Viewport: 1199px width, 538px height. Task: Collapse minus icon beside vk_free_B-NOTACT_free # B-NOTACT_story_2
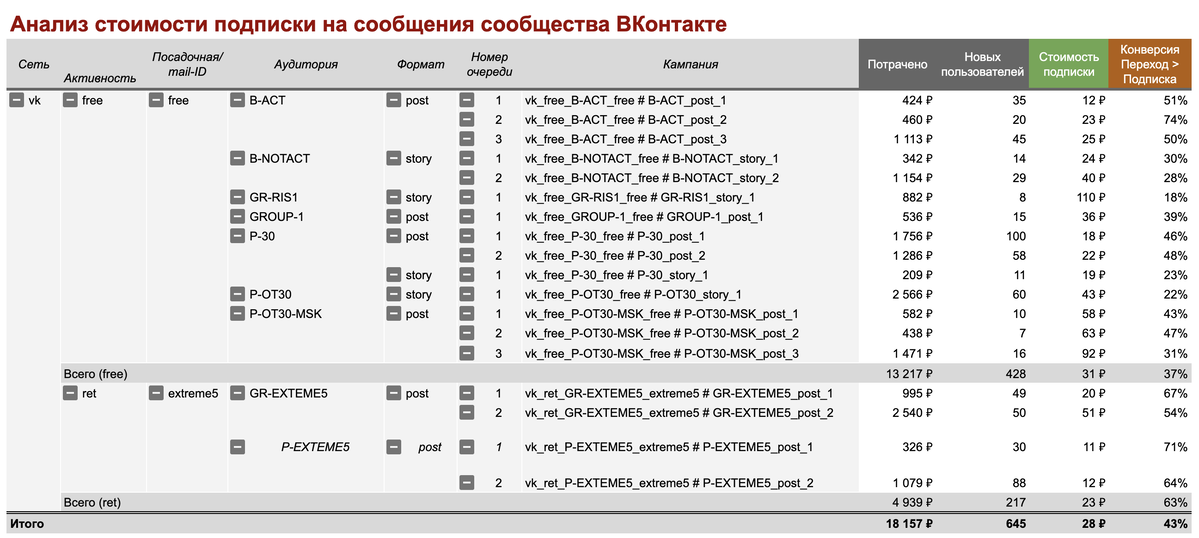pos(466,177)
